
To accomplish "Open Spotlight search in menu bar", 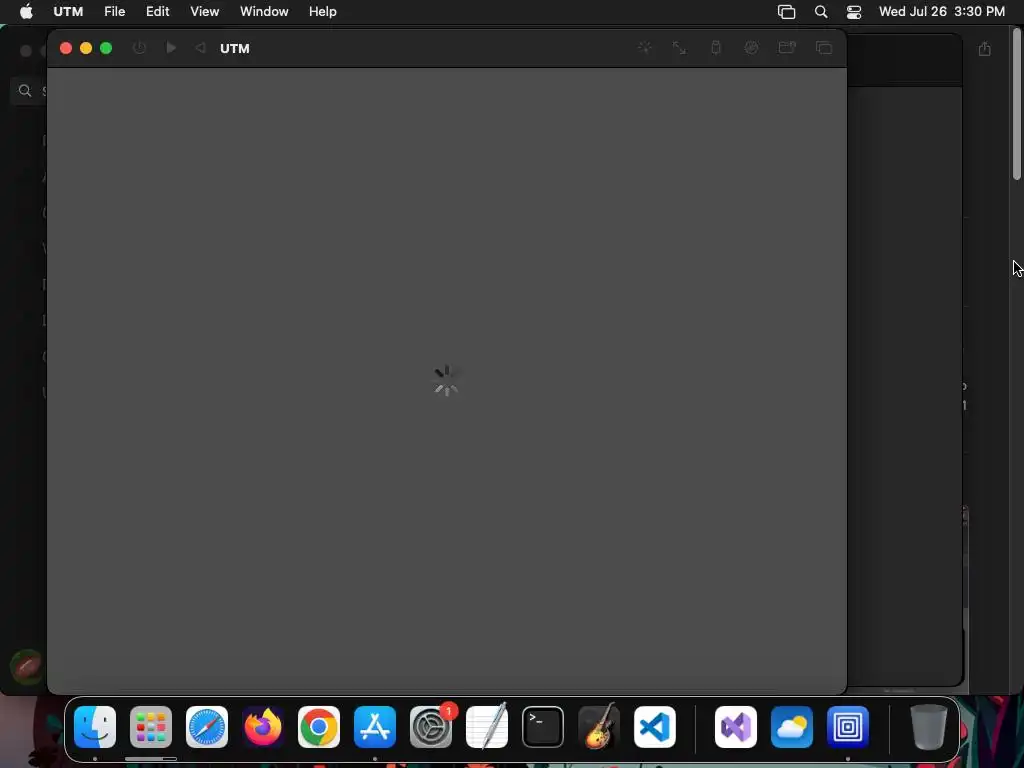I will [x=821, y=12].
